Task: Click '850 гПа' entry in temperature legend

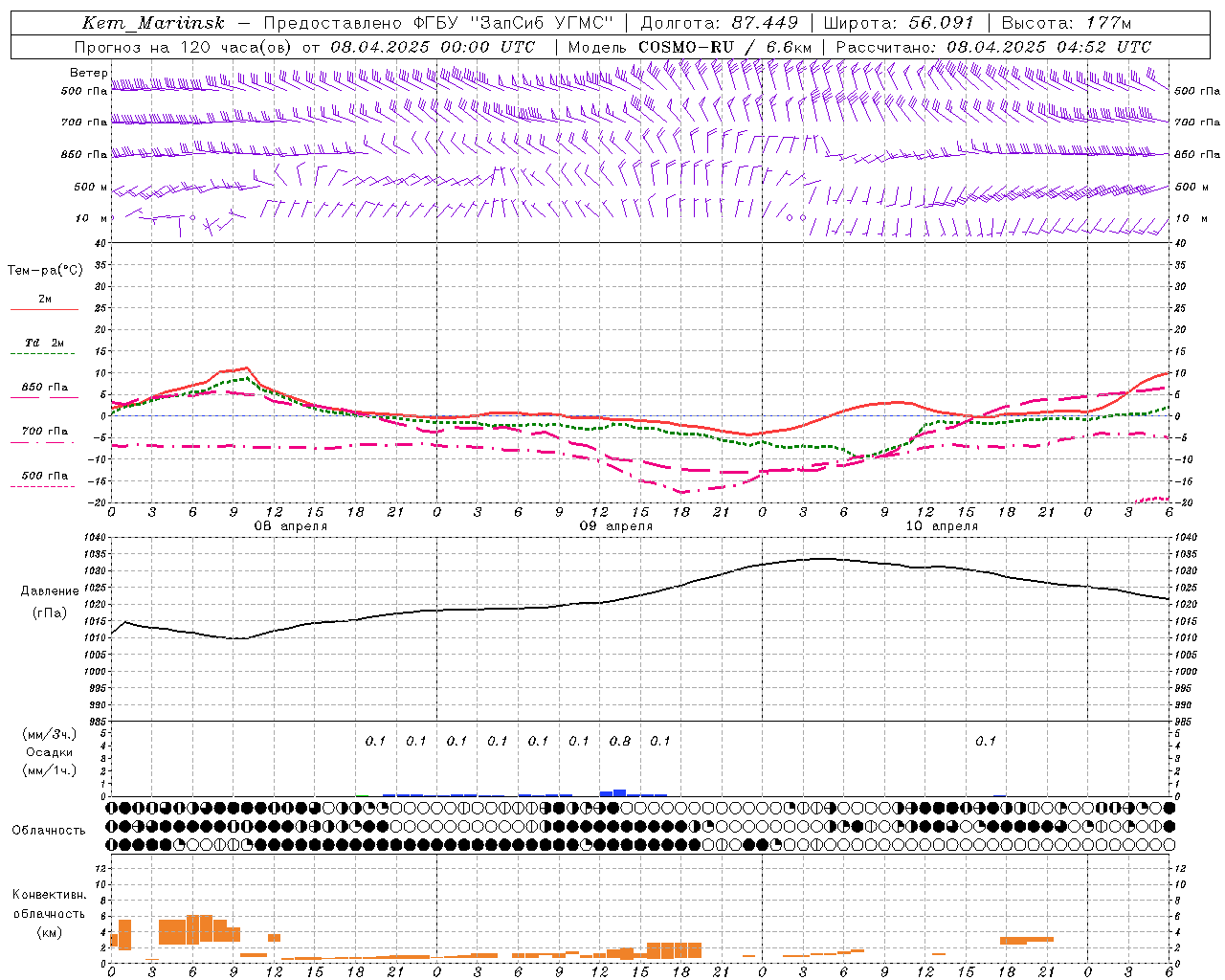Action: click(45, 388)
